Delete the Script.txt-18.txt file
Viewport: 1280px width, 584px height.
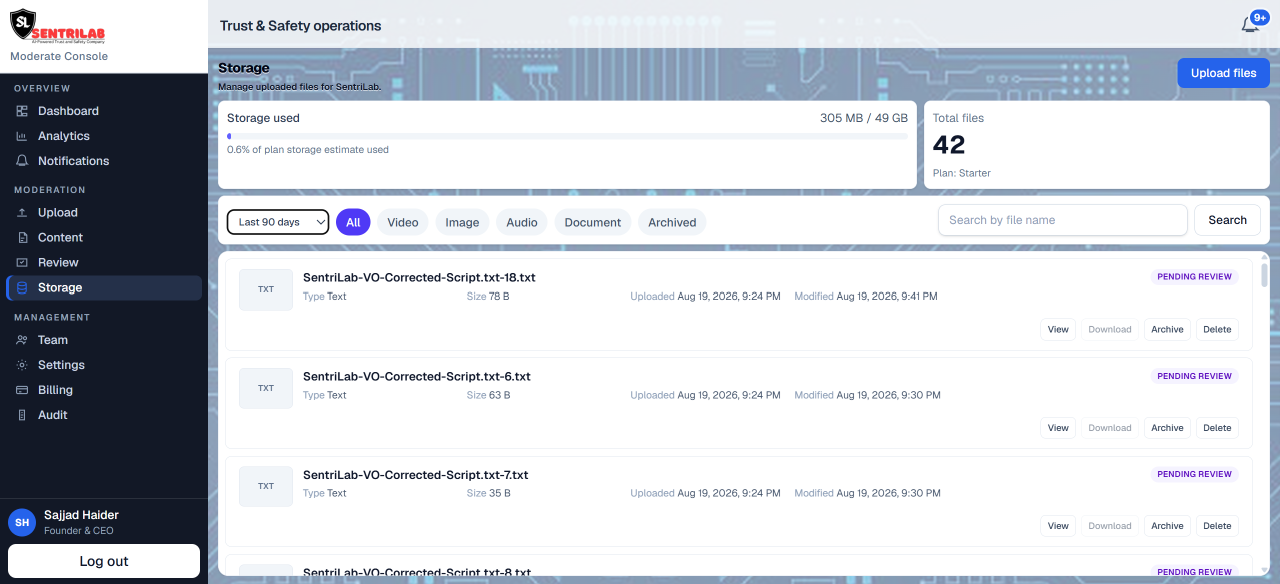(1217, 329)
